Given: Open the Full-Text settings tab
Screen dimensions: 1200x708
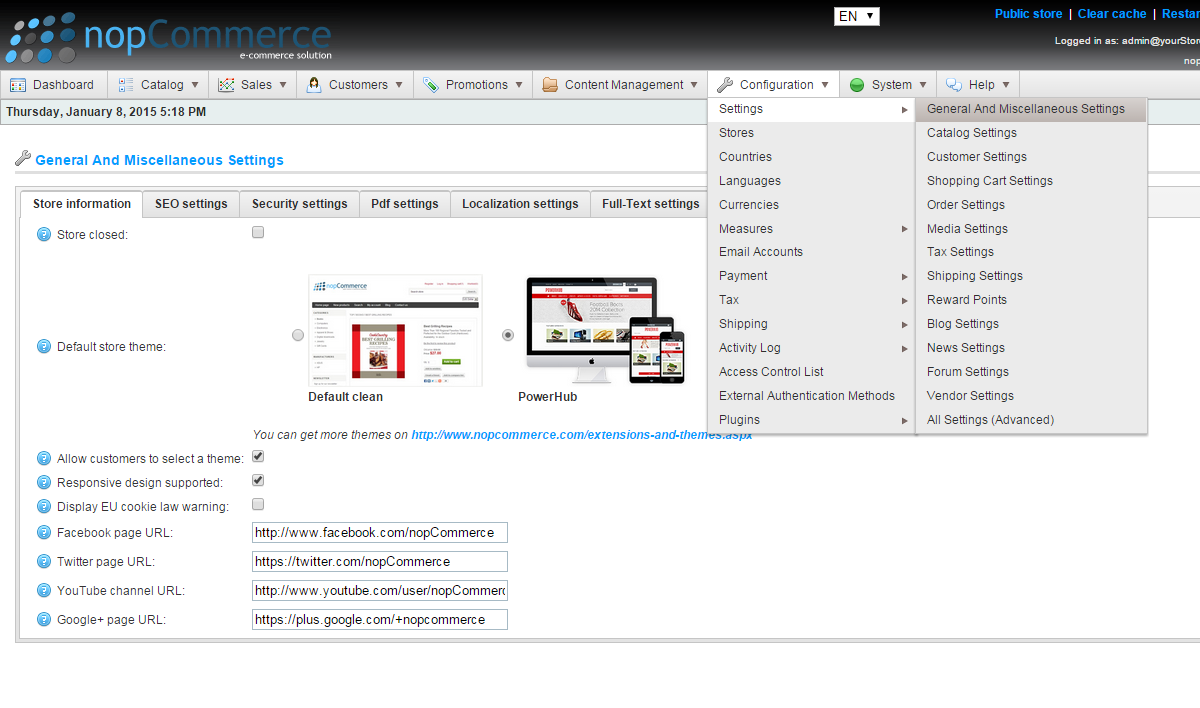Looking at the screenshot, I should click(x=650, y=204).
